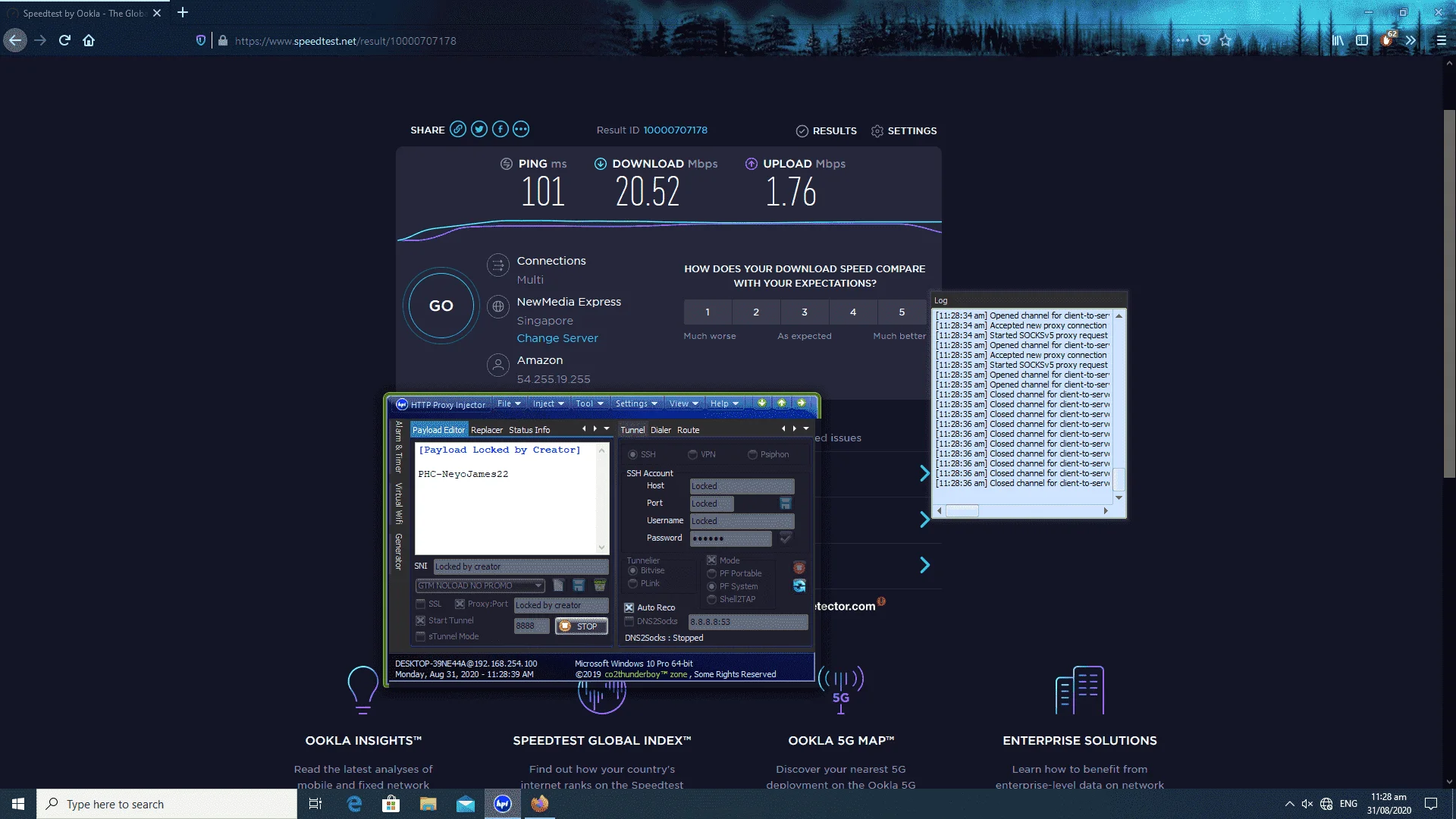Enable sTunnel Mode checkbox
Viewport: 1456px width, 819px height.
pos(420,637)
